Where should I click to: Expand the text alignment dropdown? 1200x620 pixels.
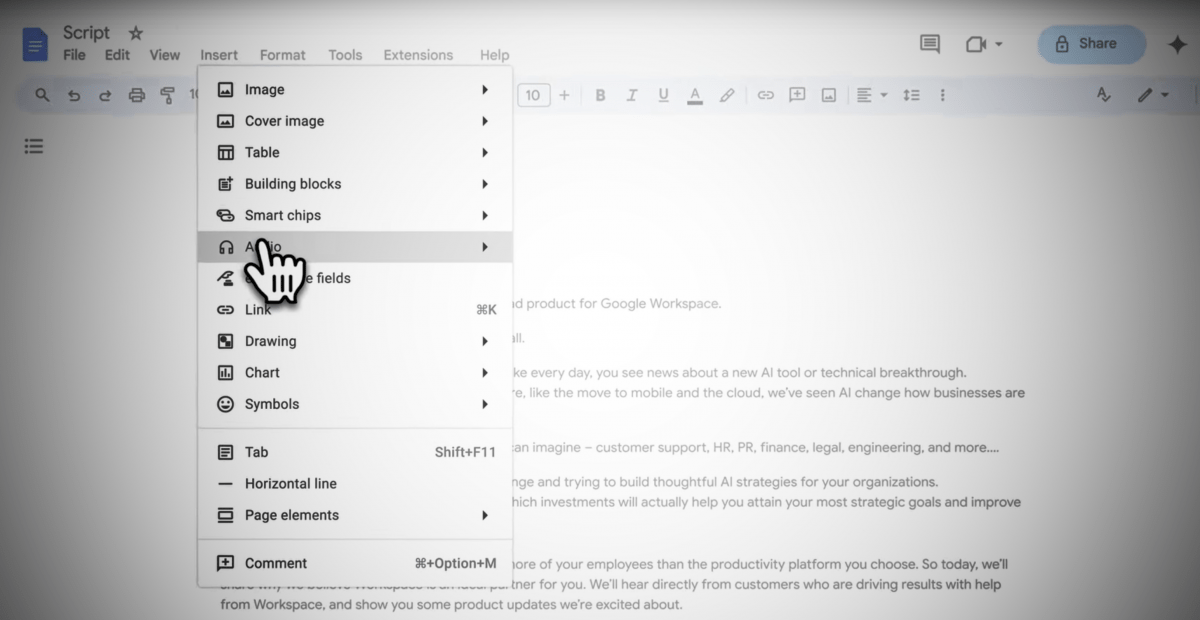(x=871, y=95)
